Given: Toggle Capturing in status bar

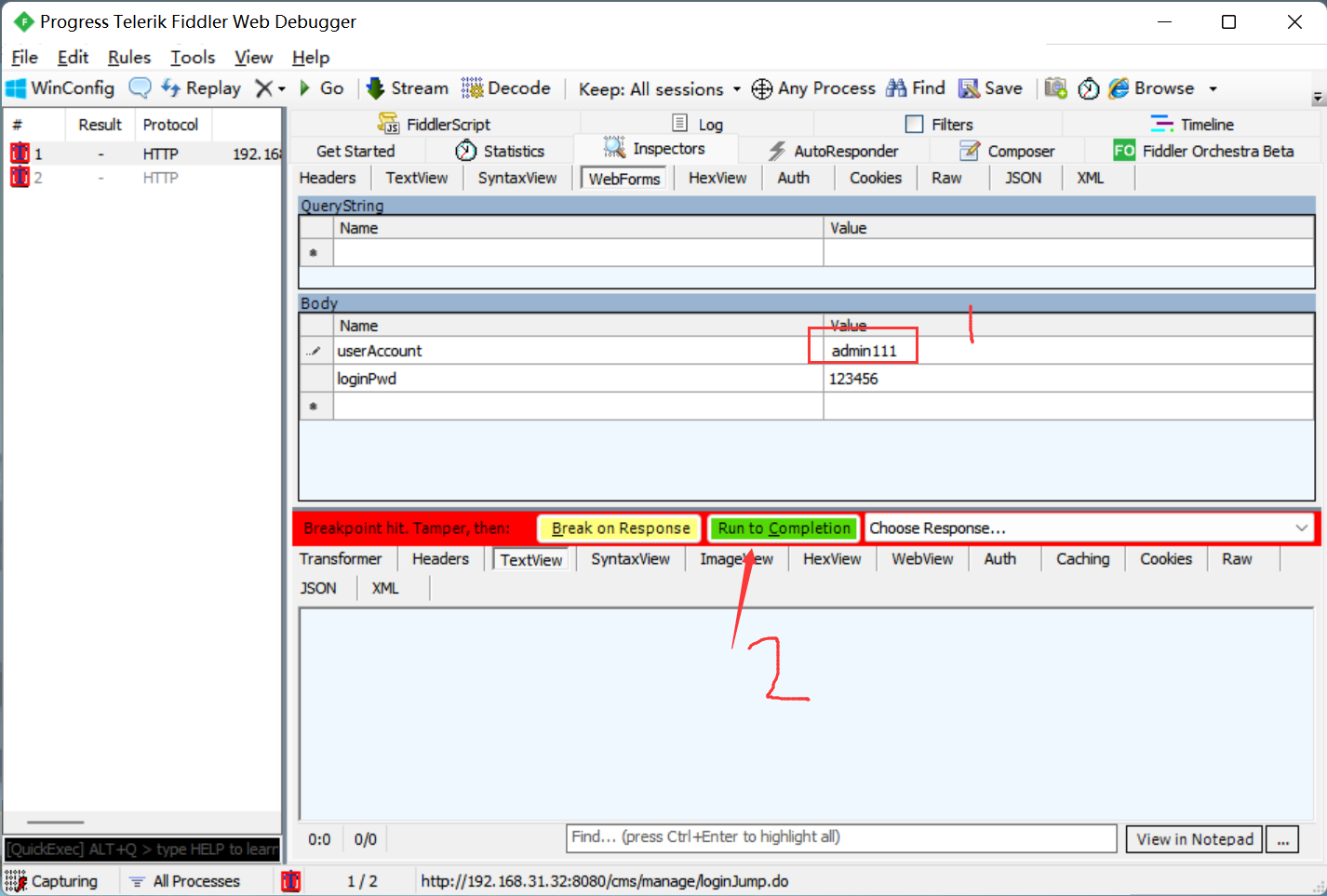Looking at the screenshot, I should [x=52, y=881].
